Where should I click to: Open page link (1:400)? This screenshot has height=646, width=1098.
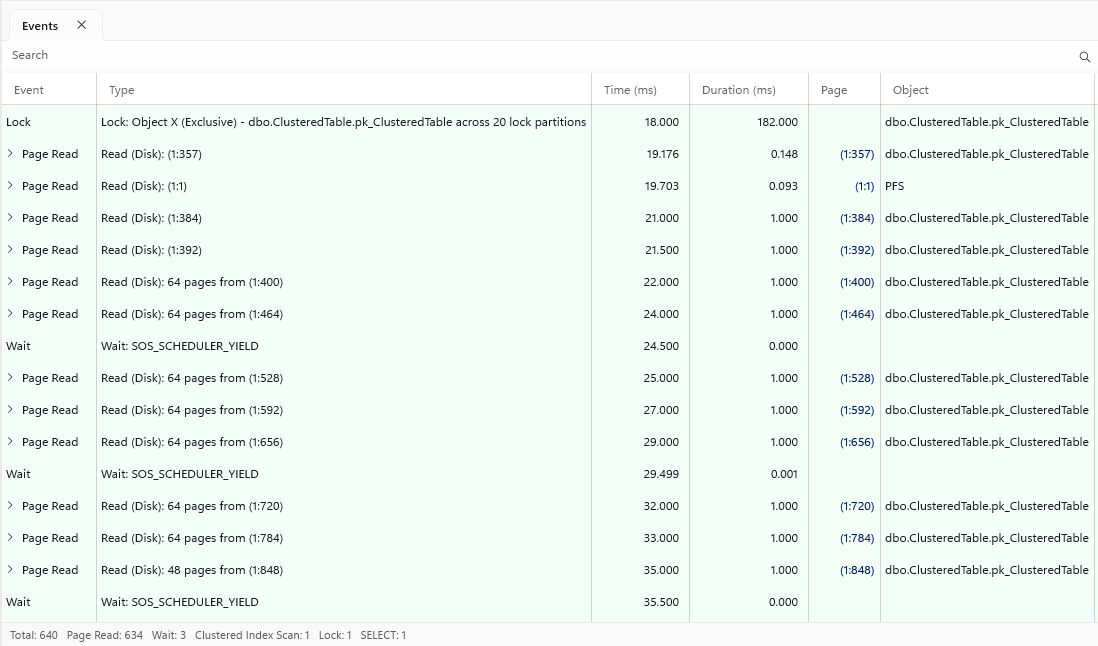pyautogui.click(x=857, y=282)
